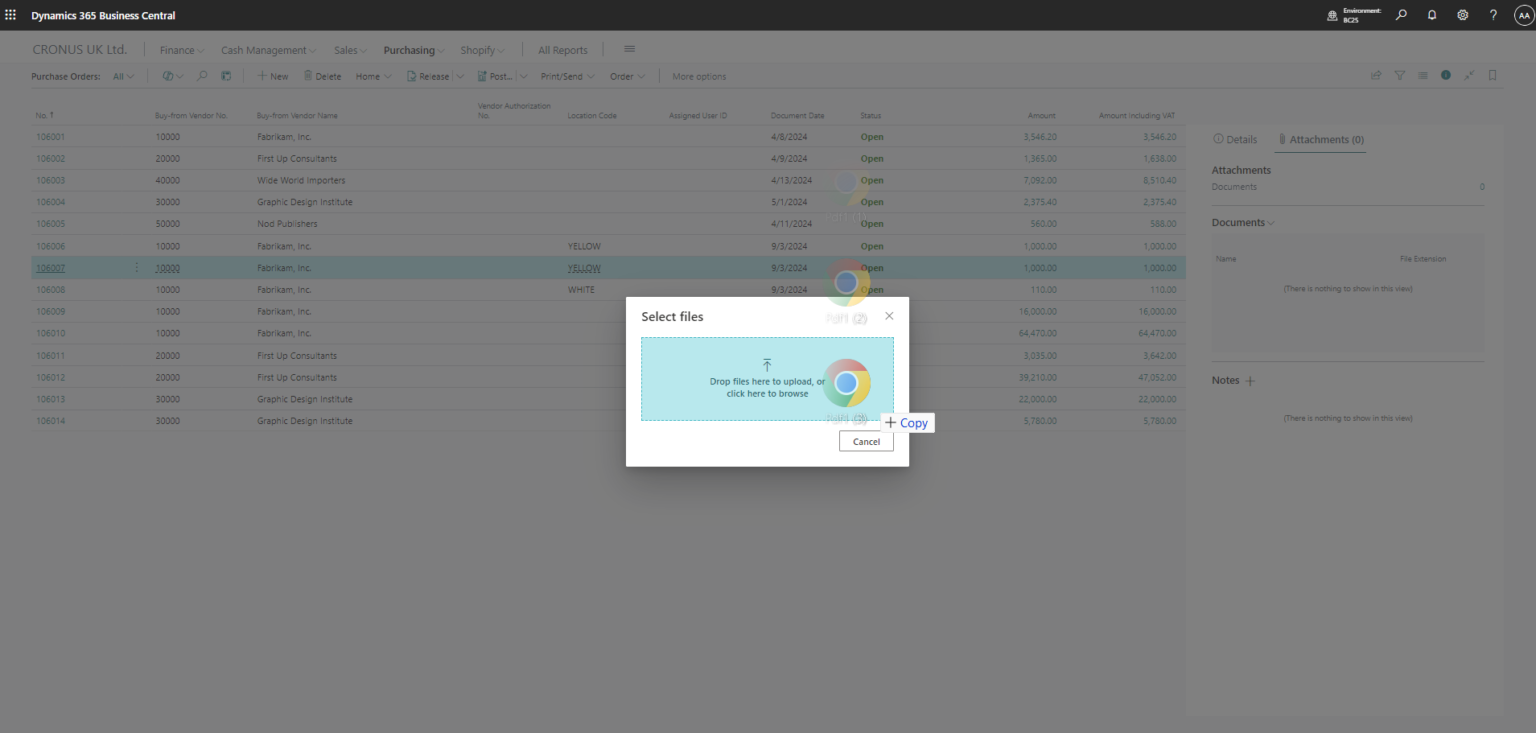Switch to the Attachments (0) tab
Screen dimensions: 1536x733
[1320, 139]
